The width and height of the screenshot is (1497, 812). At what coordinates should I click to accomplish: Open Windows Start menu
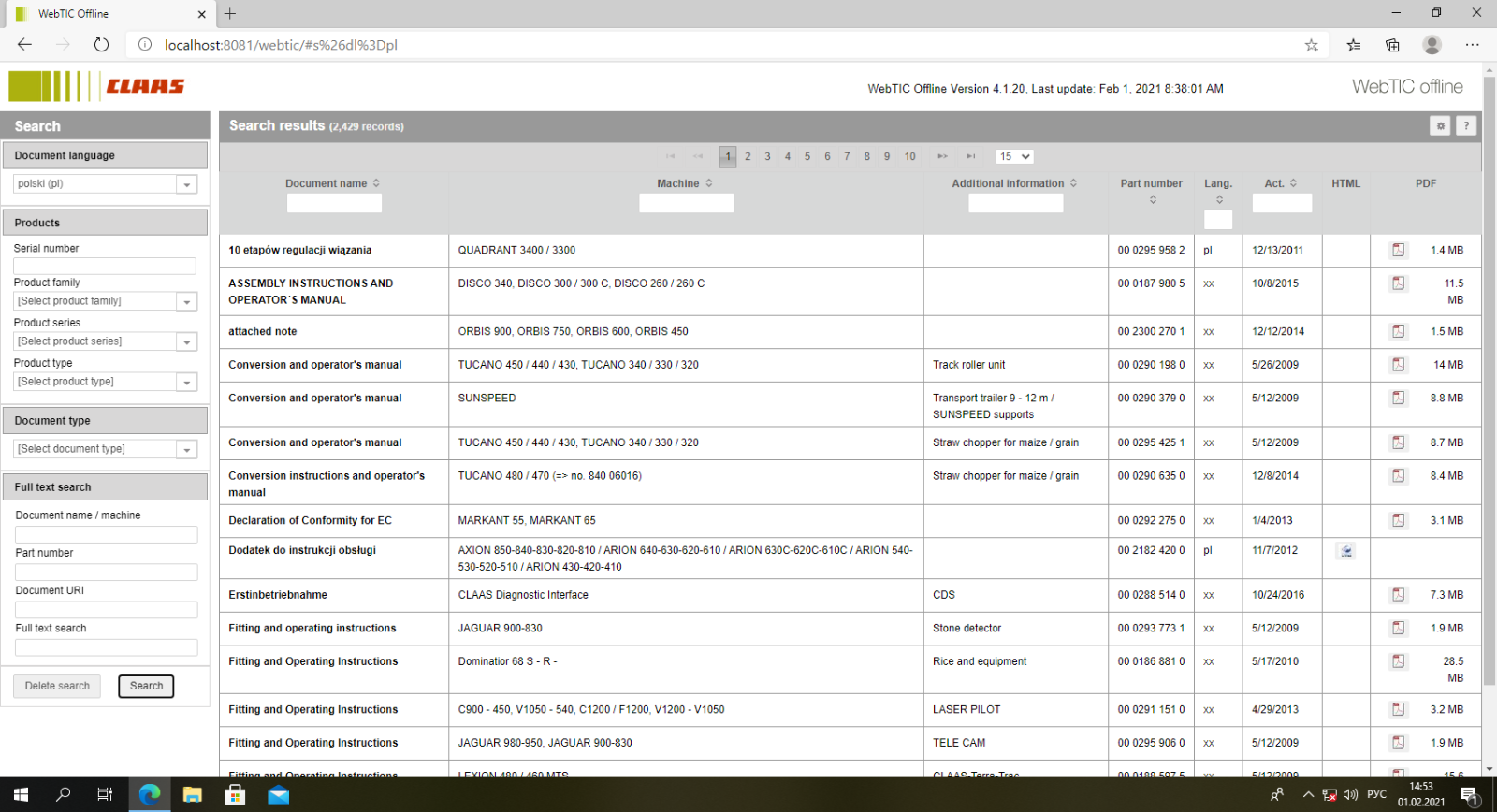(21, 795)
